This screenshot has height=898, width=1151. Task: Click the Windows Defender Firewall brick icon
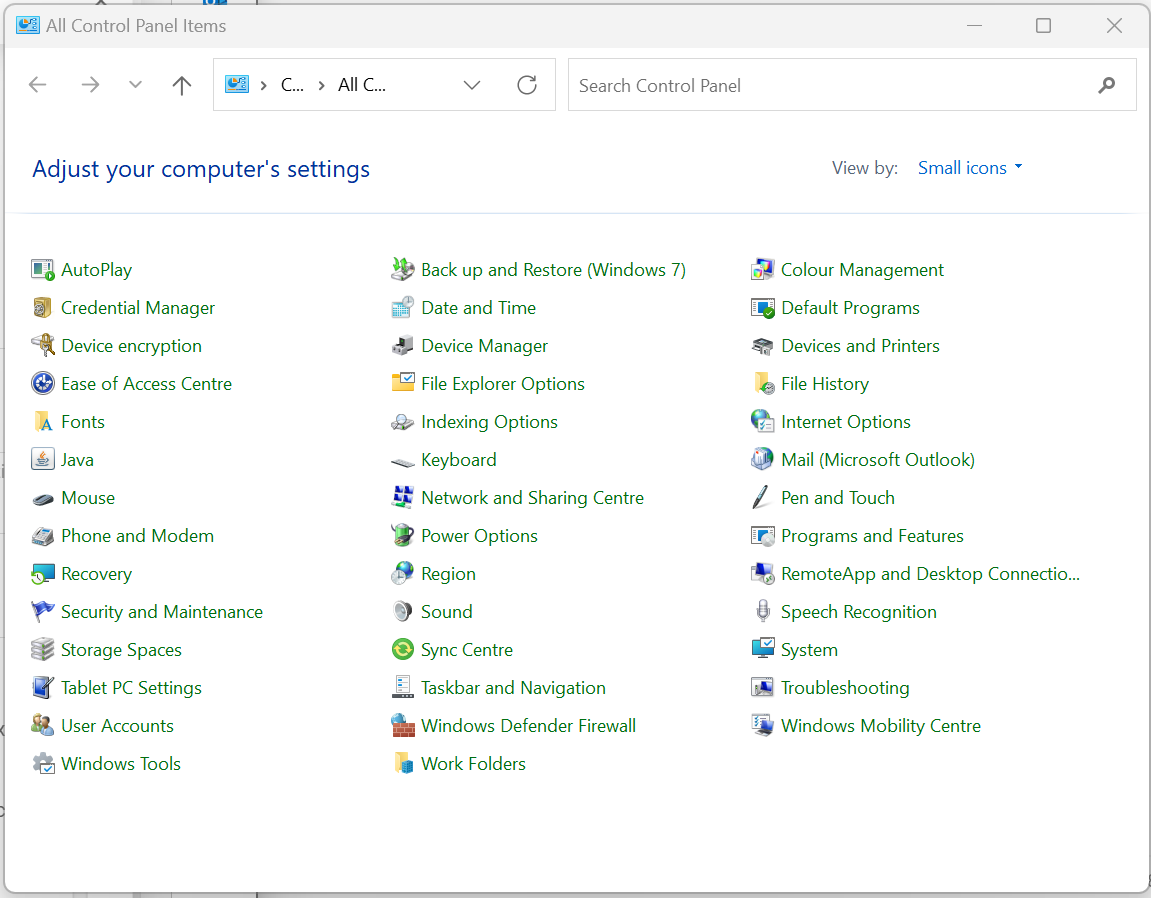(402, 726)
